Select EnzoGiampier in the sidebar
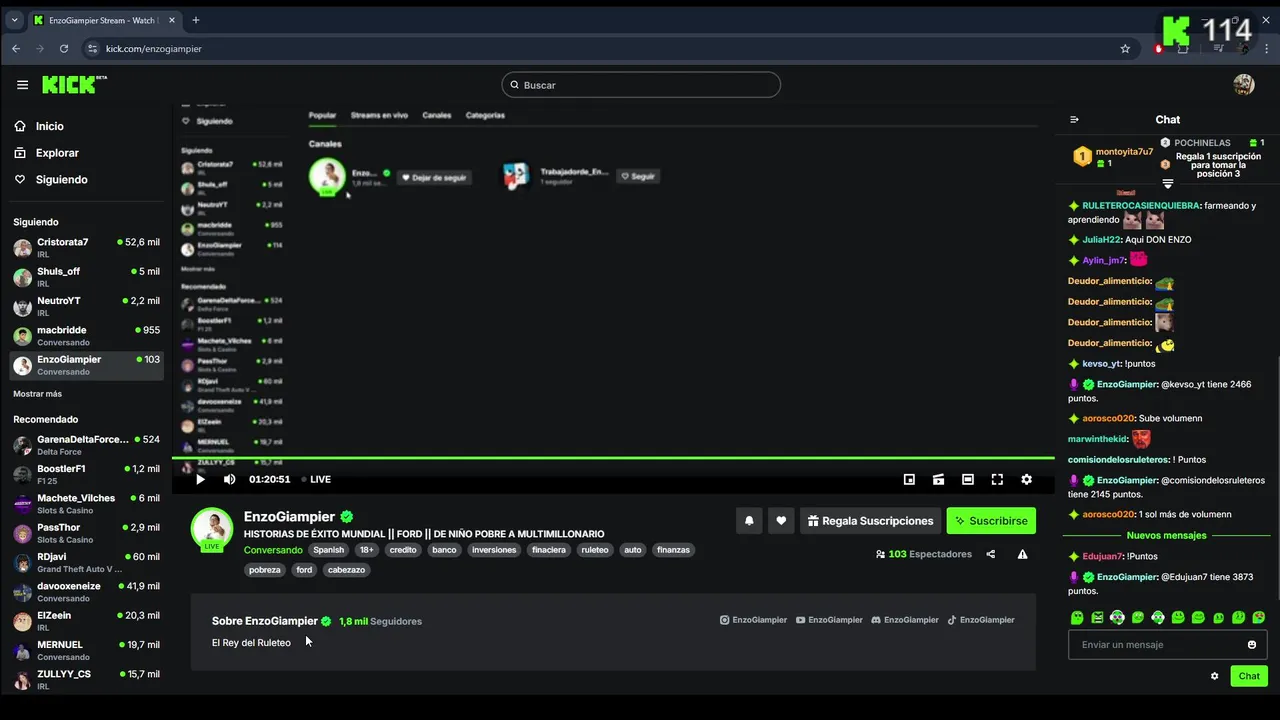Screen dimensions: 1280x720 coord(86,365)
